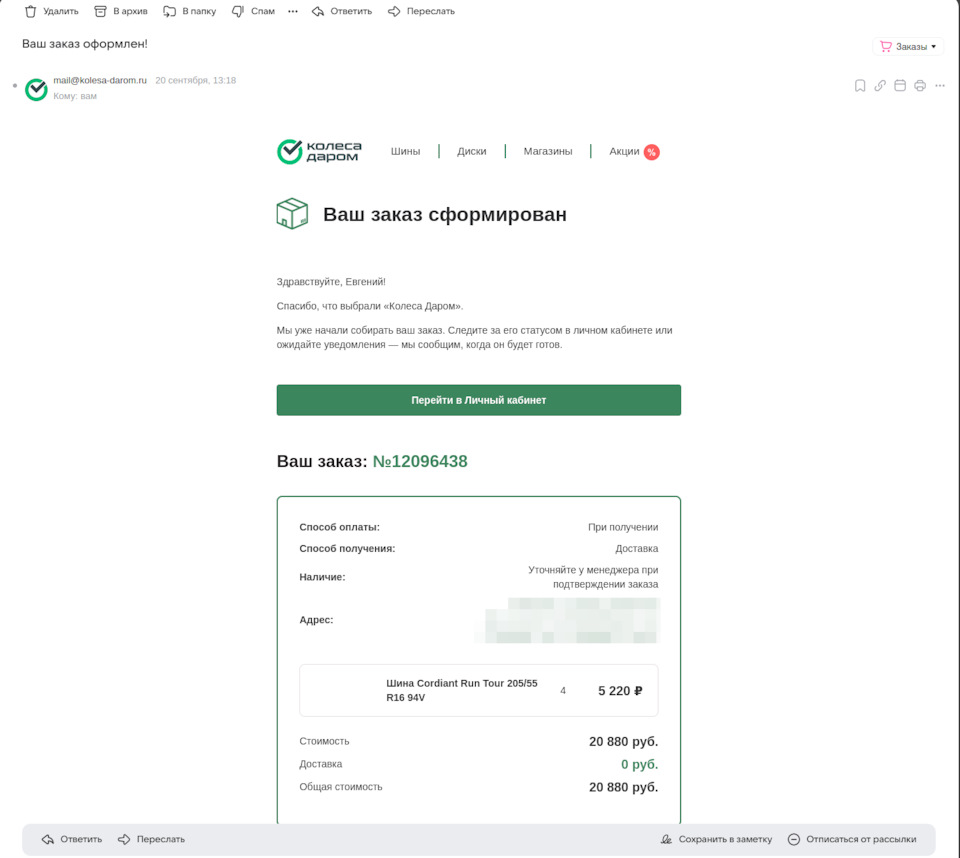
Task: Open the Магазины link
Action: point(548,151)
